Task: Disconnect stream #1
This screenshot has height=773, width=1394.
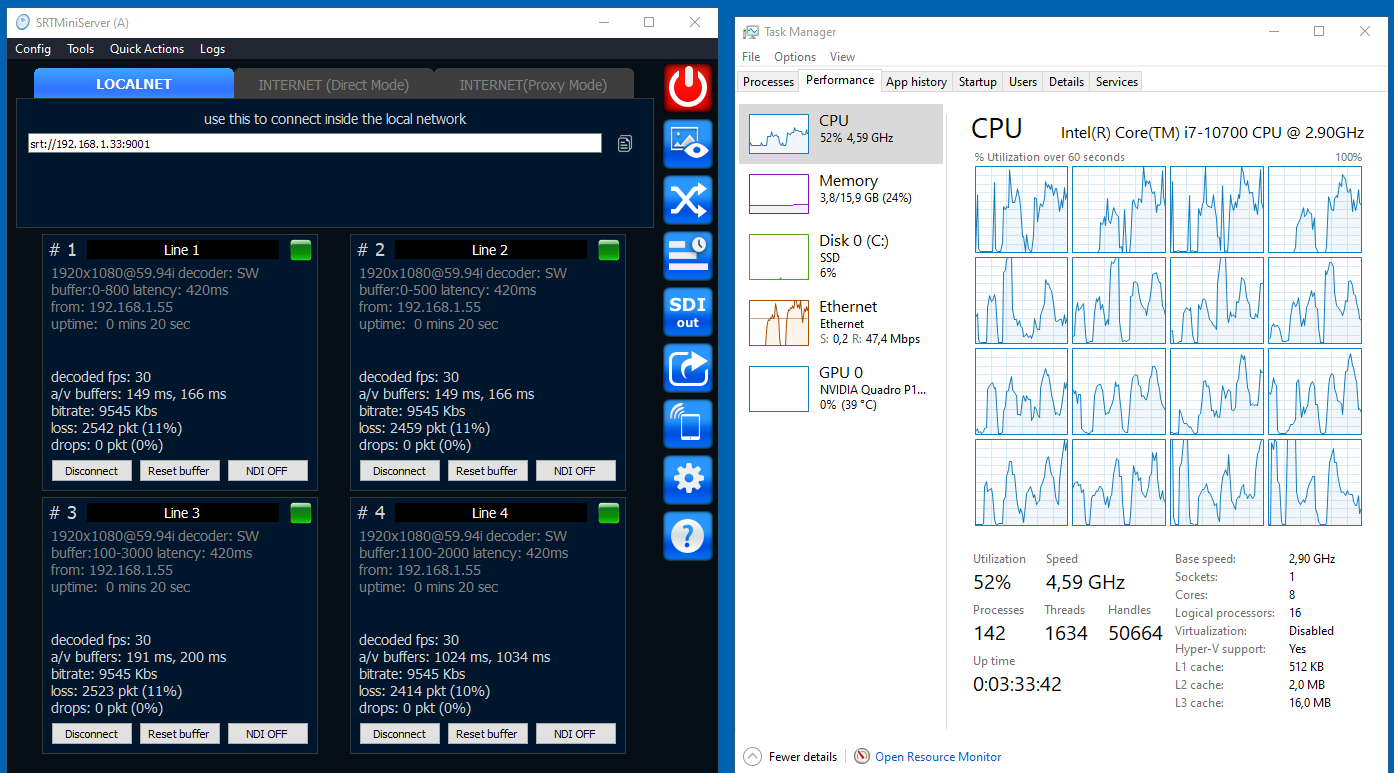Action: [92, 471]
